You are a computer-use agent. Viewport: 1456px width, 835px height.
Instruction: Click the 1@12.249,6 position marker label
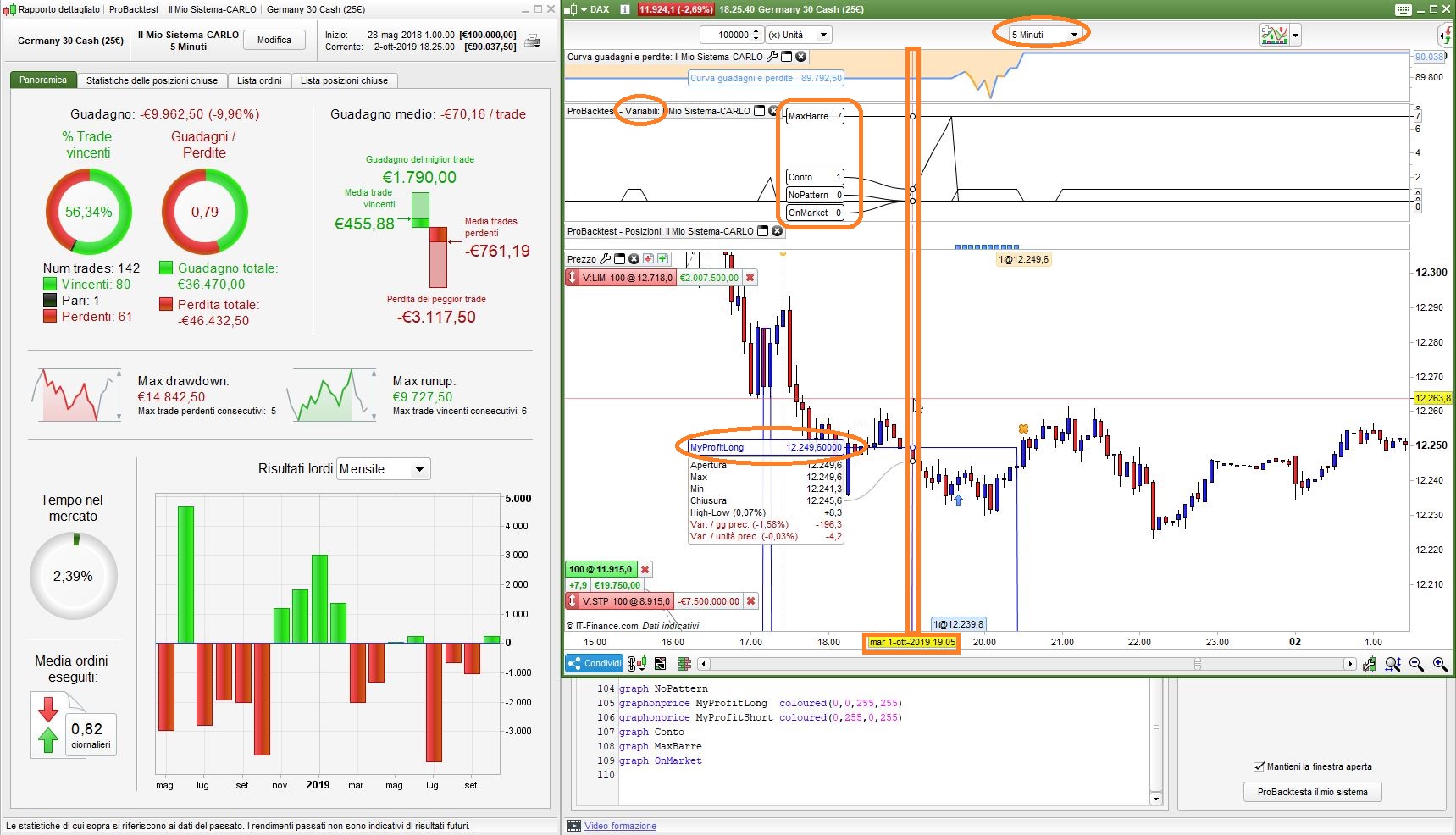(x=1023, y=259)
